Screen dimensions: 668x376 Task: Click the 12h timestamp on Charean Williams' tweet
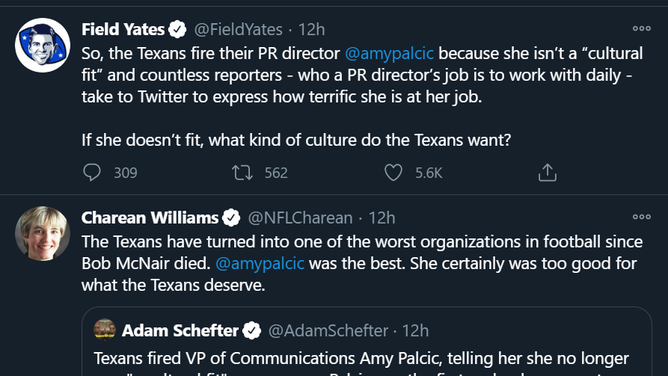(x=382, y=218)
